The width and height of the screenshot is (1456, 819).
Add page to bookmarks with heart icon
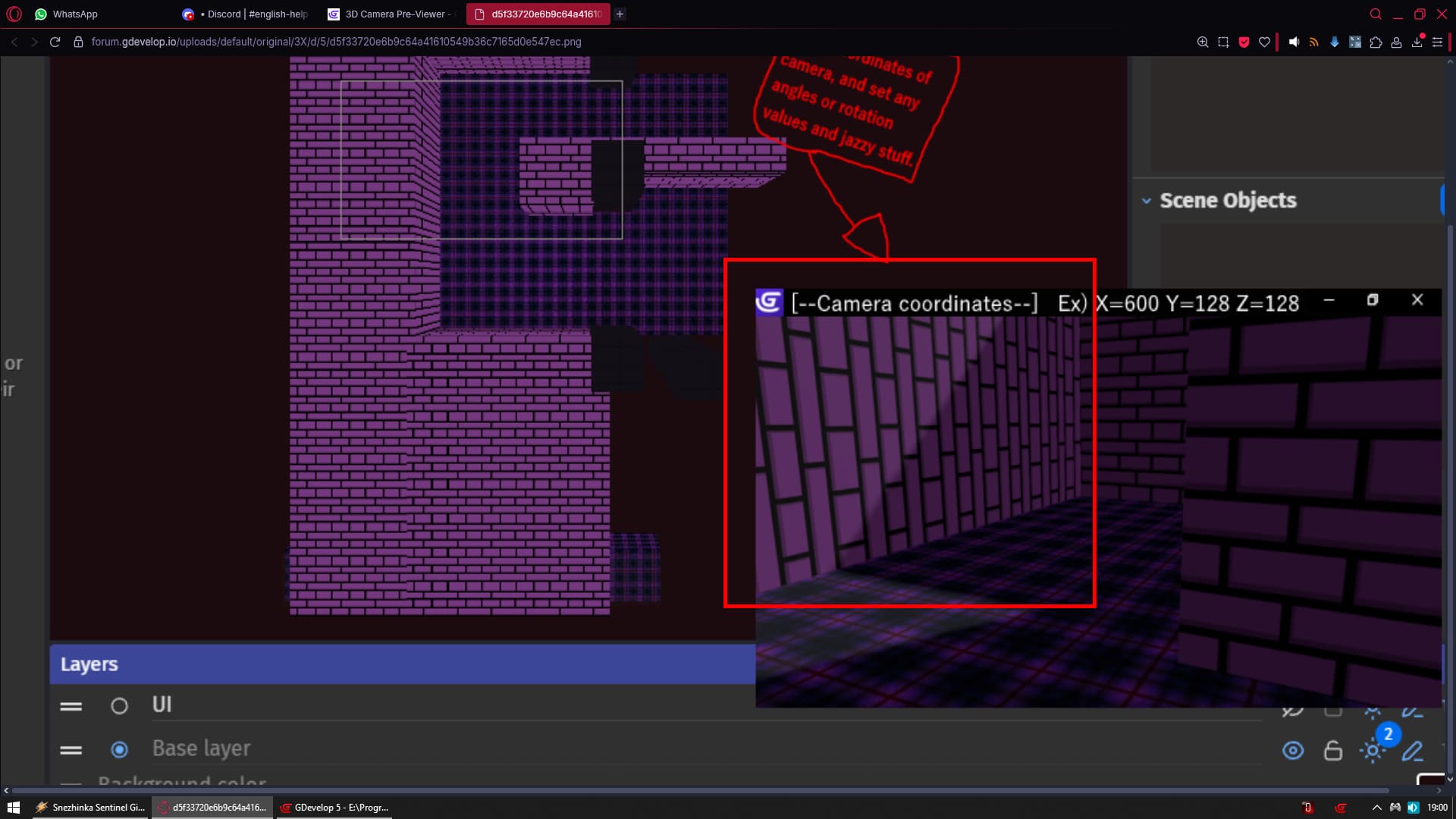click(1264, 42)
